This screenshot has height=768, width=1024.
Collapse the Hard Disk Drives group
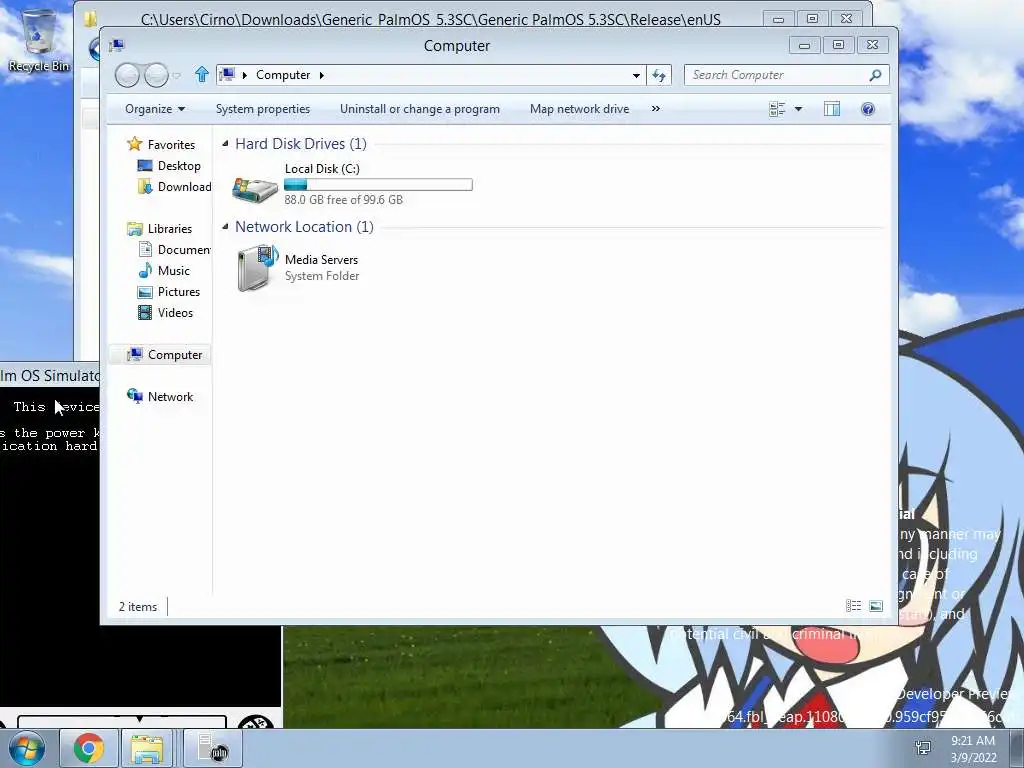225,144
